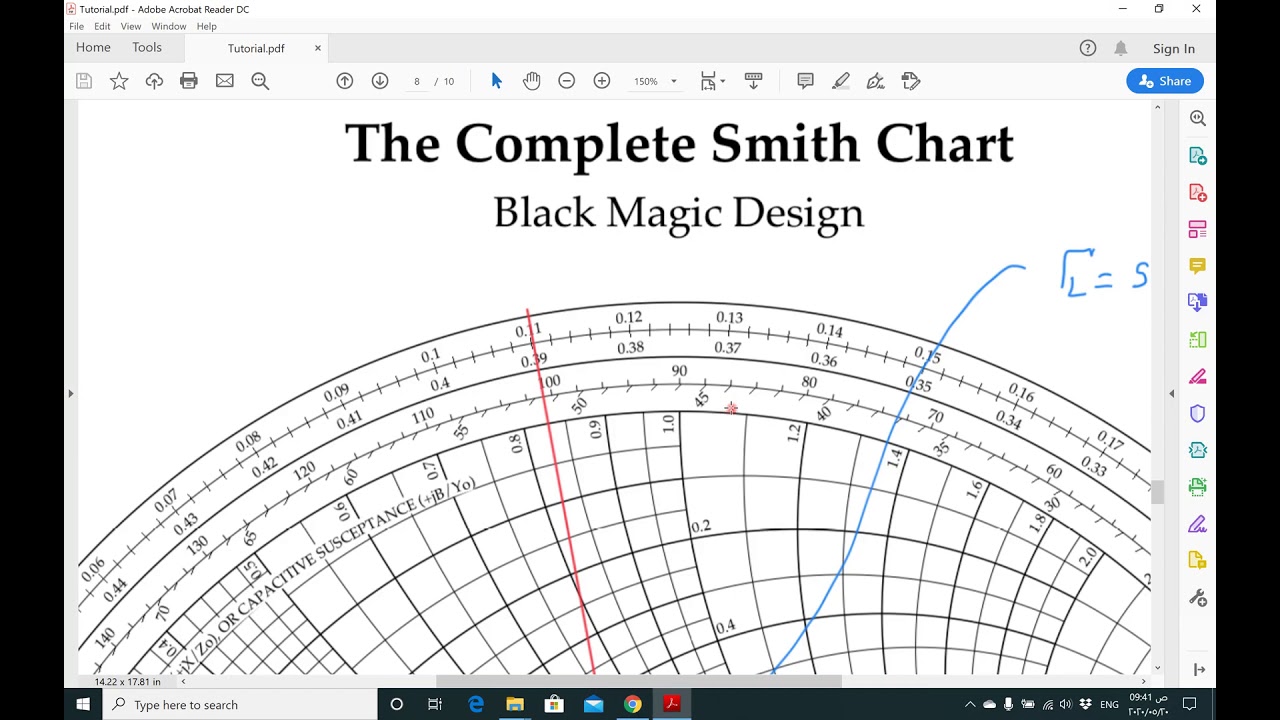1280x720 pixels.
Task: Go to next page arrow
Action: pos(380,81)
